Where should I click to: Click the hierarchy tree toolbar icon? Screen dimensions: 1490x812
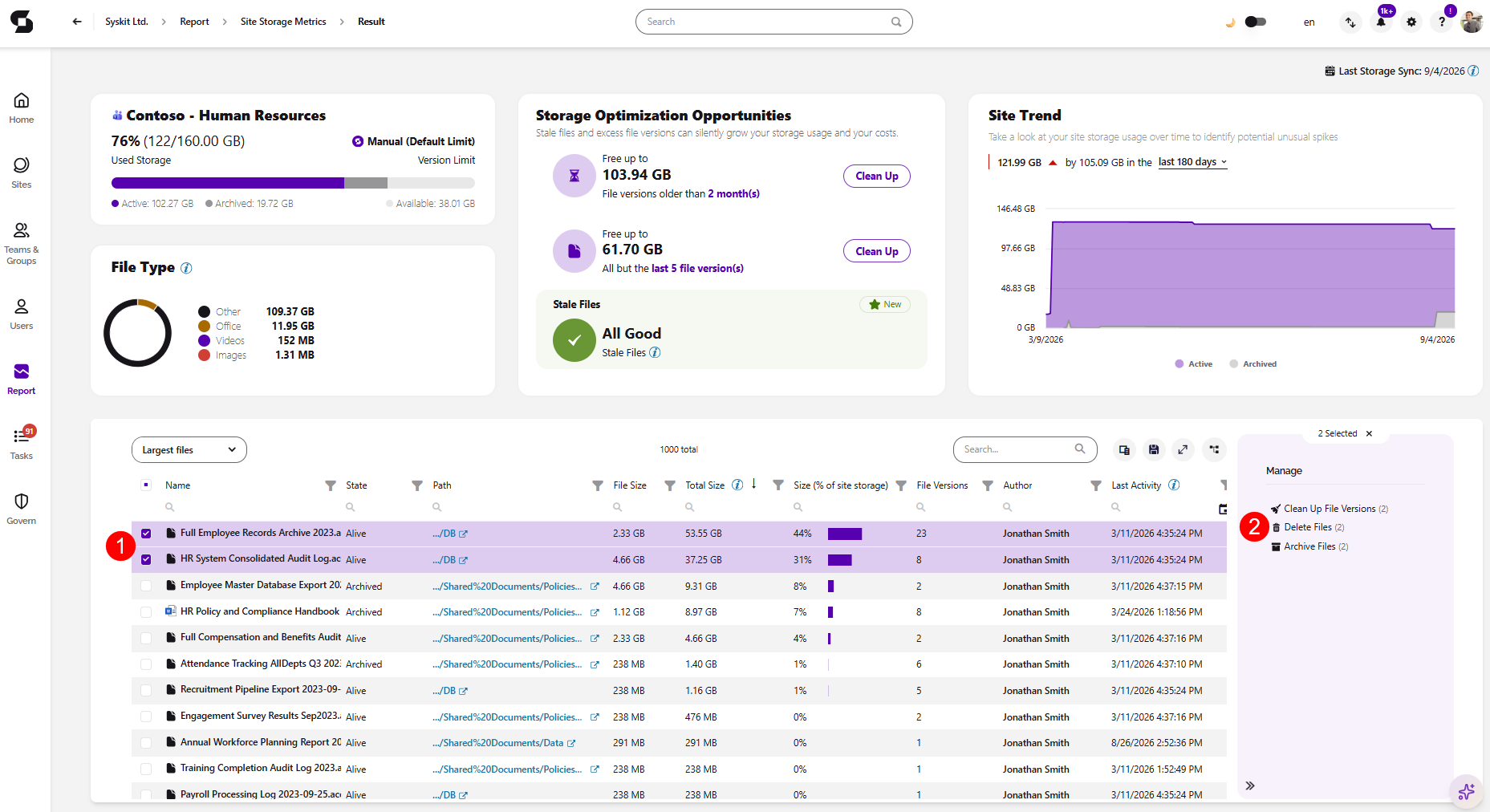[x=1215, y=449]
